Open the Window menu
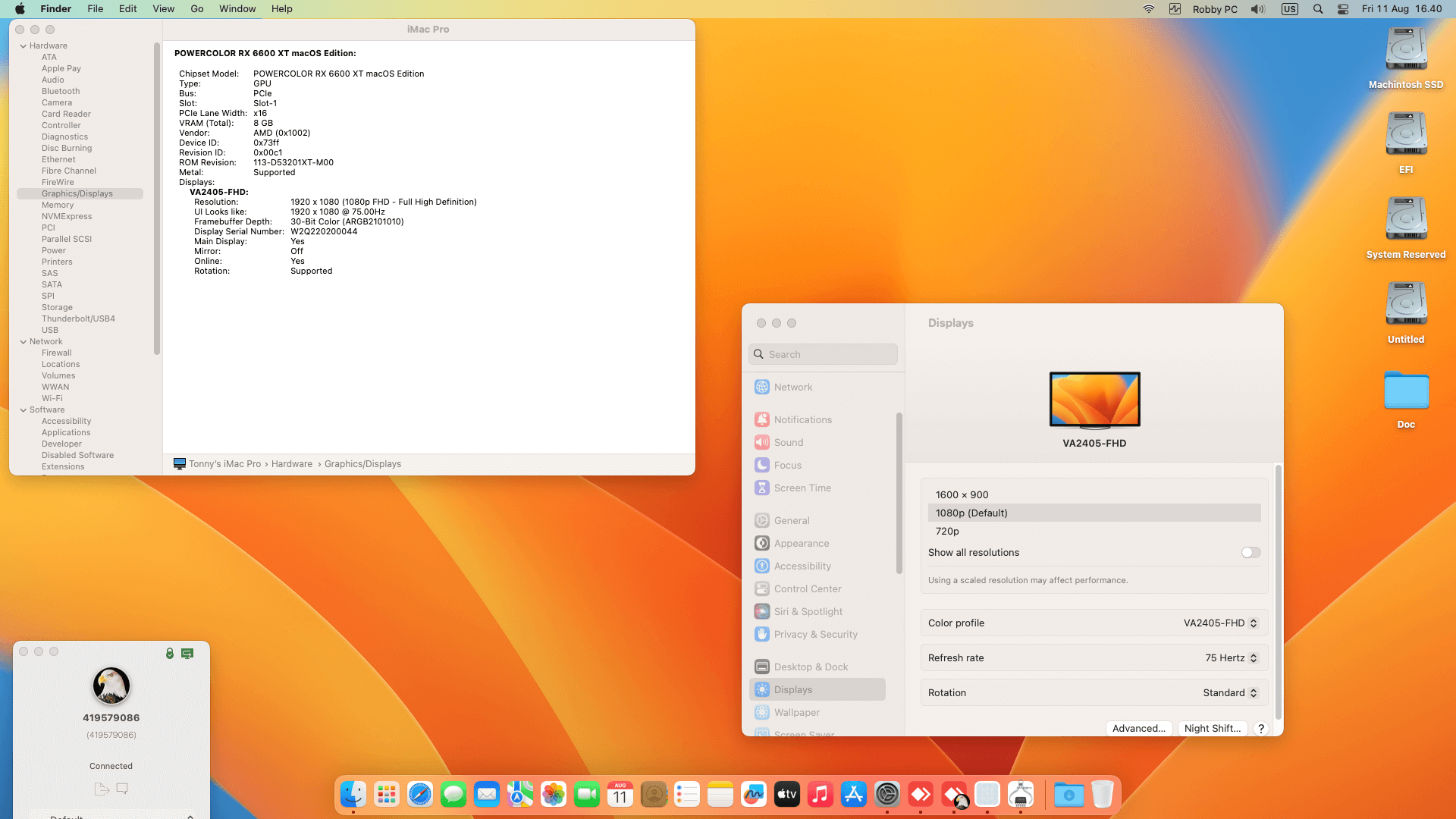 [x=237, y=9]
